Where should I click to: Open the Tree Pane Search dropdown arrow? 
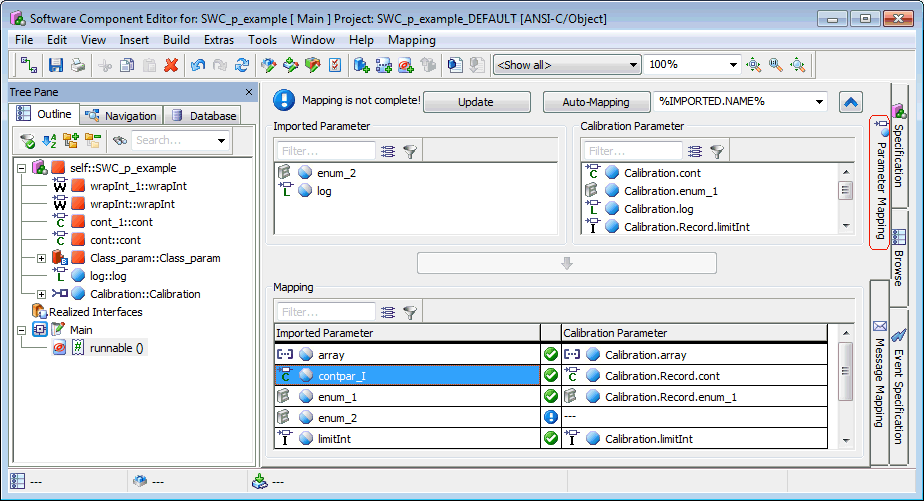(x=221, y=140)
